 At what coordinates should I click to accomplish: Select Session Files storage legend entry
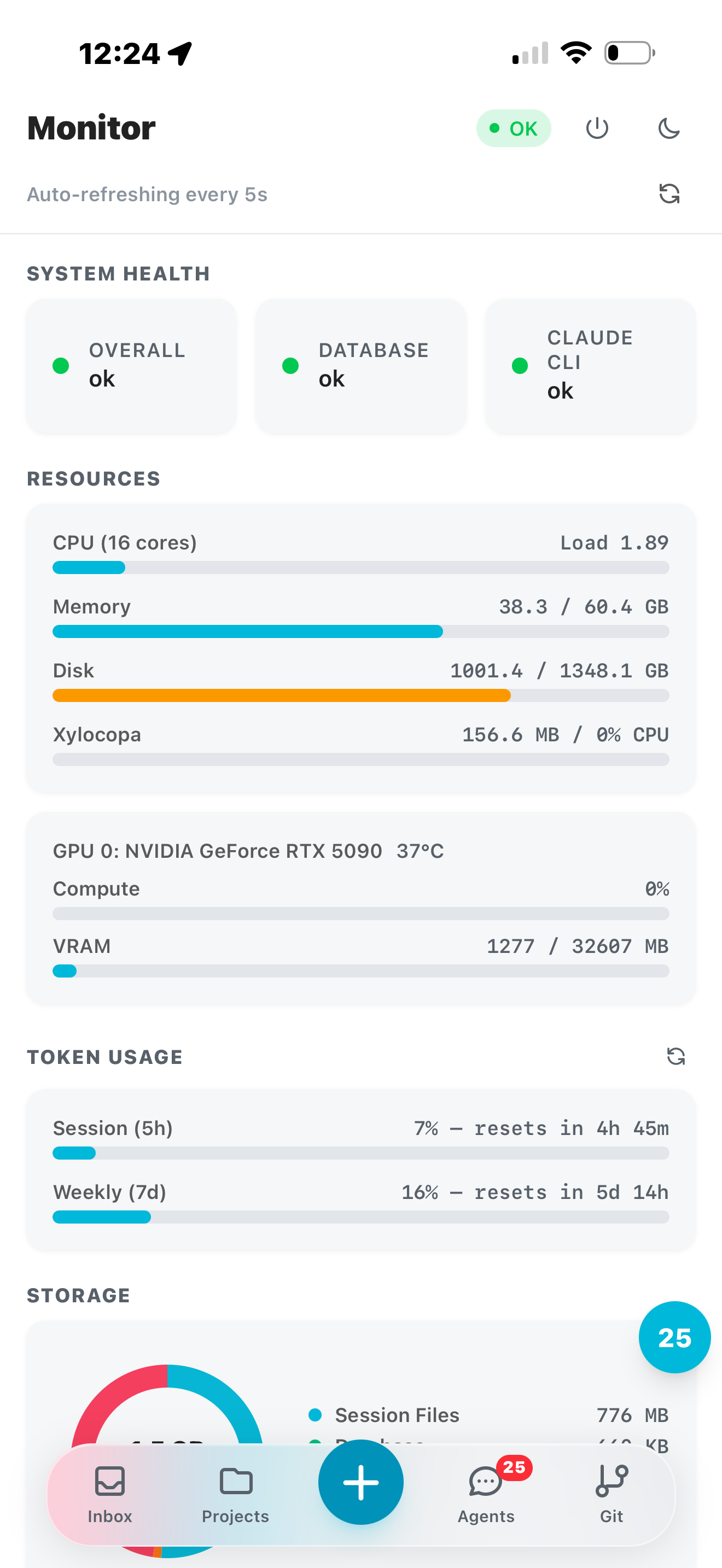tap(488, 1415)
